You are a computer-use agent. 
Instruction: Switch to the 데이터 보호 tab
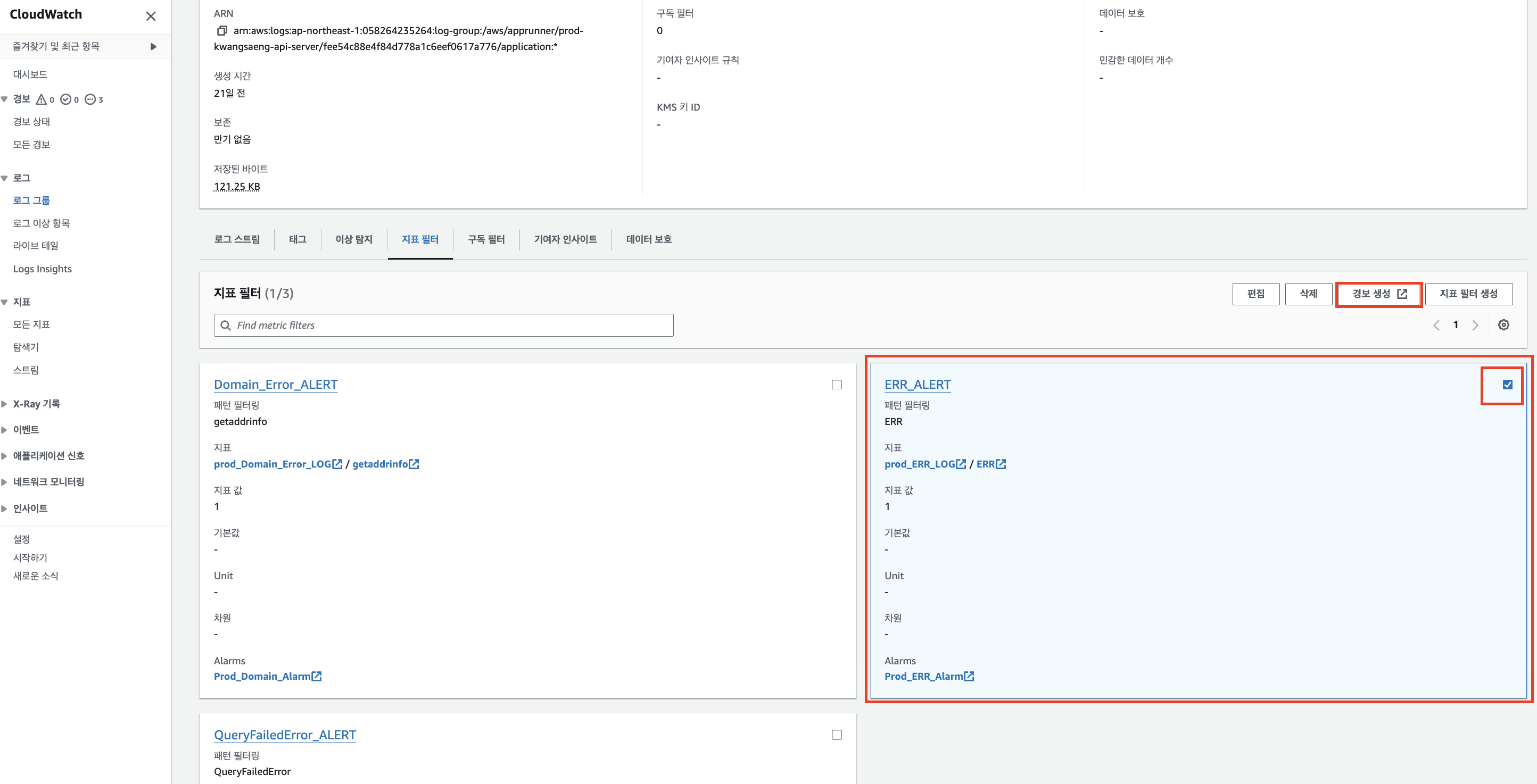[649, 239]
